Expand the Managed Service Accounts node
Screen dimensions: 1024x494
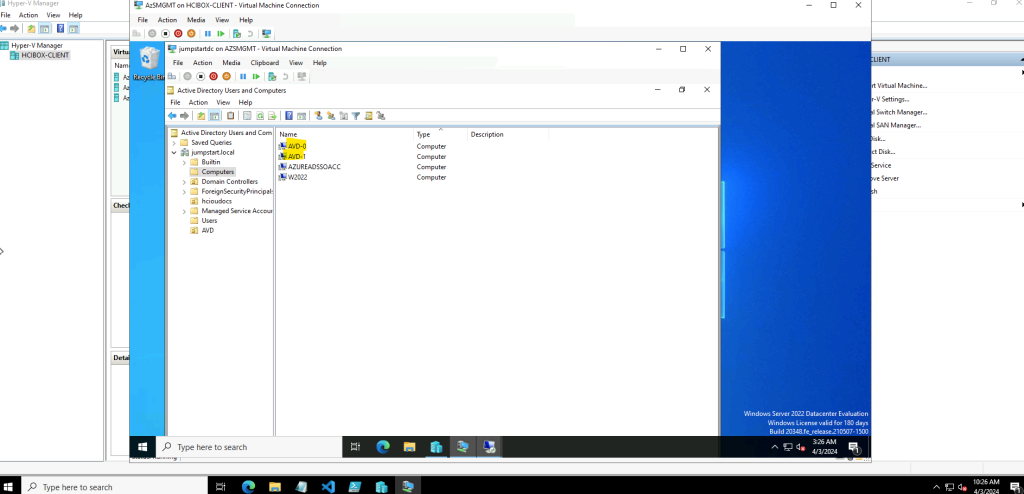[x=184, y=211]
